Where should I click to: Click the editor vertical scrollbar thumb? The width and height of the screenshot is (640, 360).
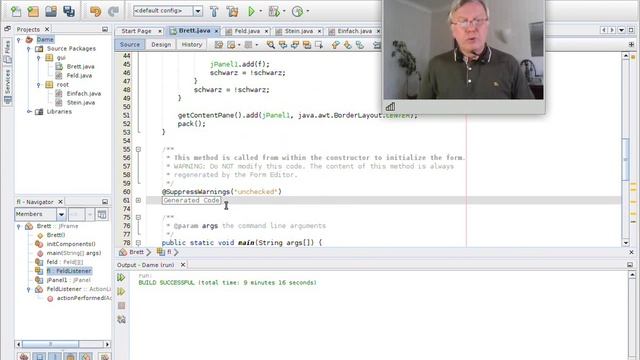pyautogui.click(x=626, y=159)
